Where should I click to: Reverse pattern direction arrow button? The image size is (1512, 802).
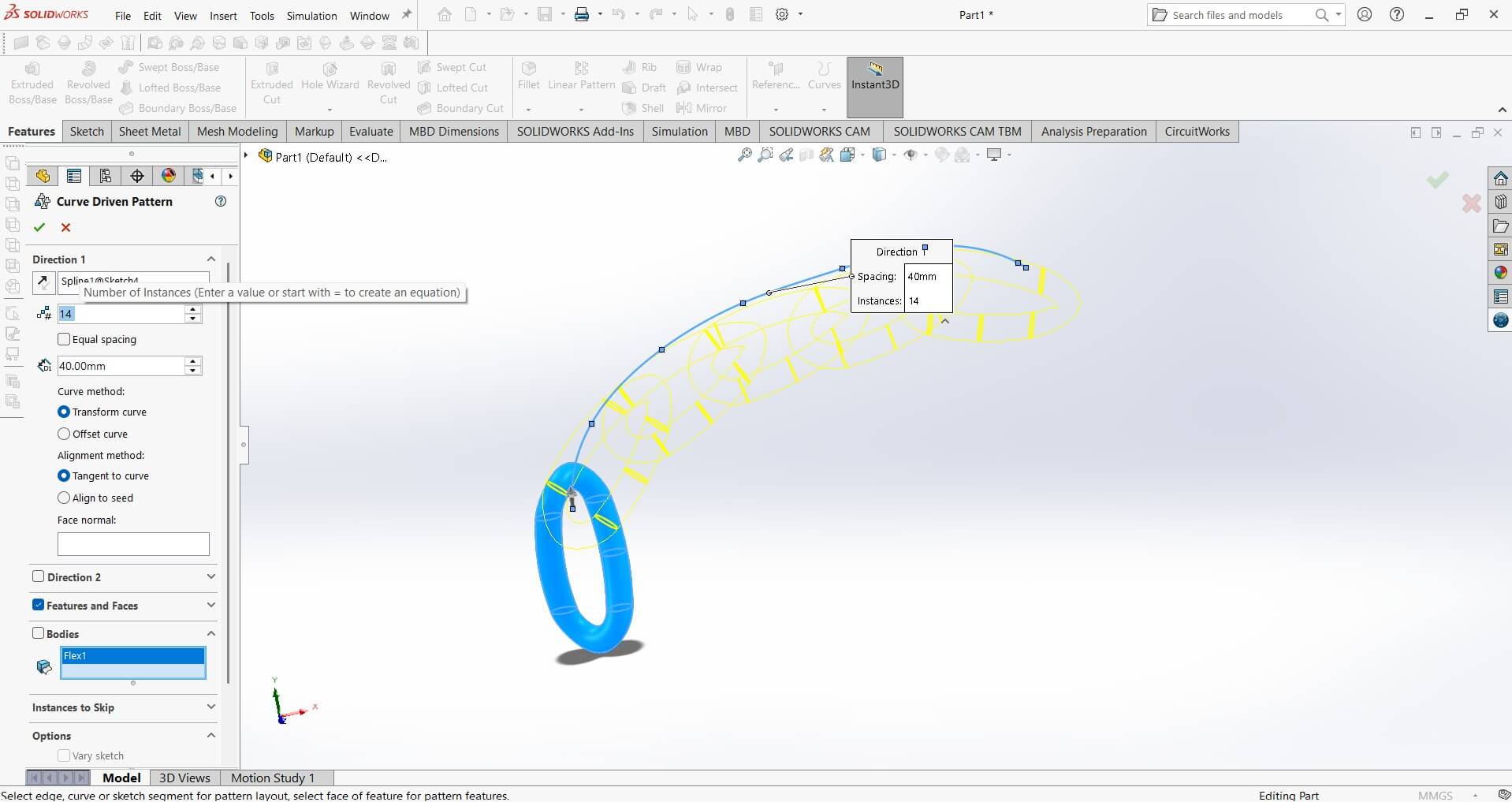(x=43, y=282)
